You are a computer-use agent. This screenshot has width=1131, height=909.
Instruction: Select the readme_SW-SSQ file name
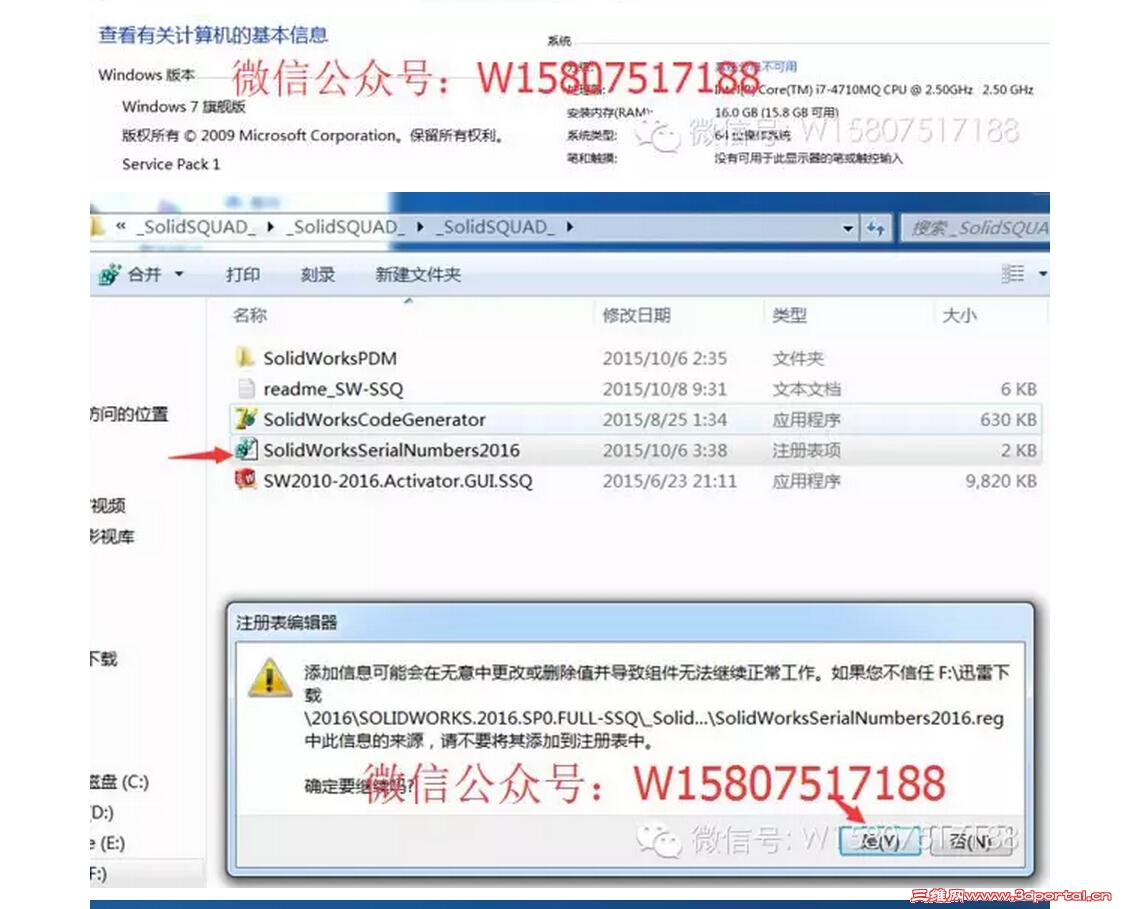tap(333, 389)
